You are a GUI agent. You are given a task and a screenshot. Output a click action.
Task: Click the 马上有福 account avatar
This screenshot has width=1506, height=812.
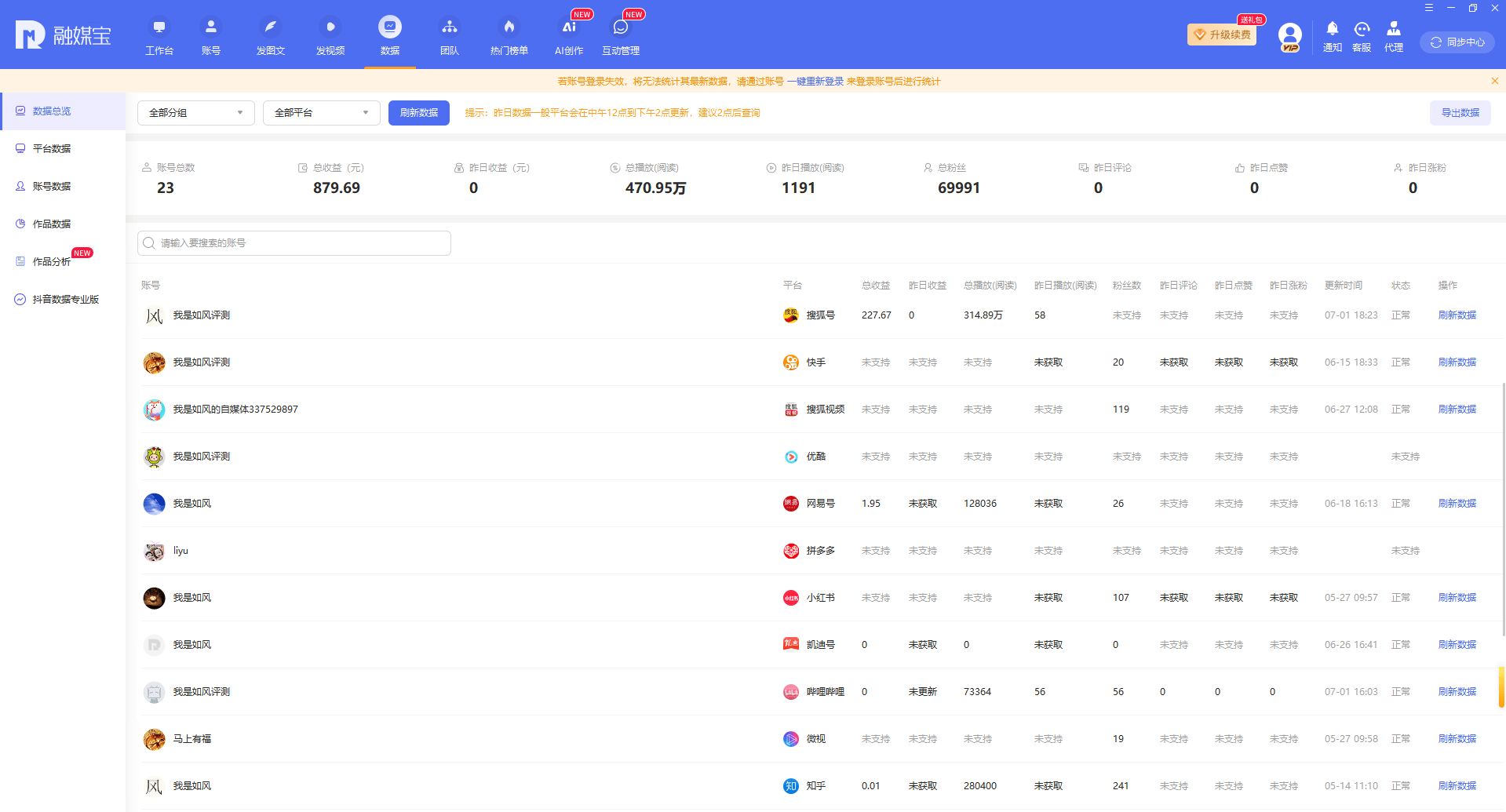point(154,740)
